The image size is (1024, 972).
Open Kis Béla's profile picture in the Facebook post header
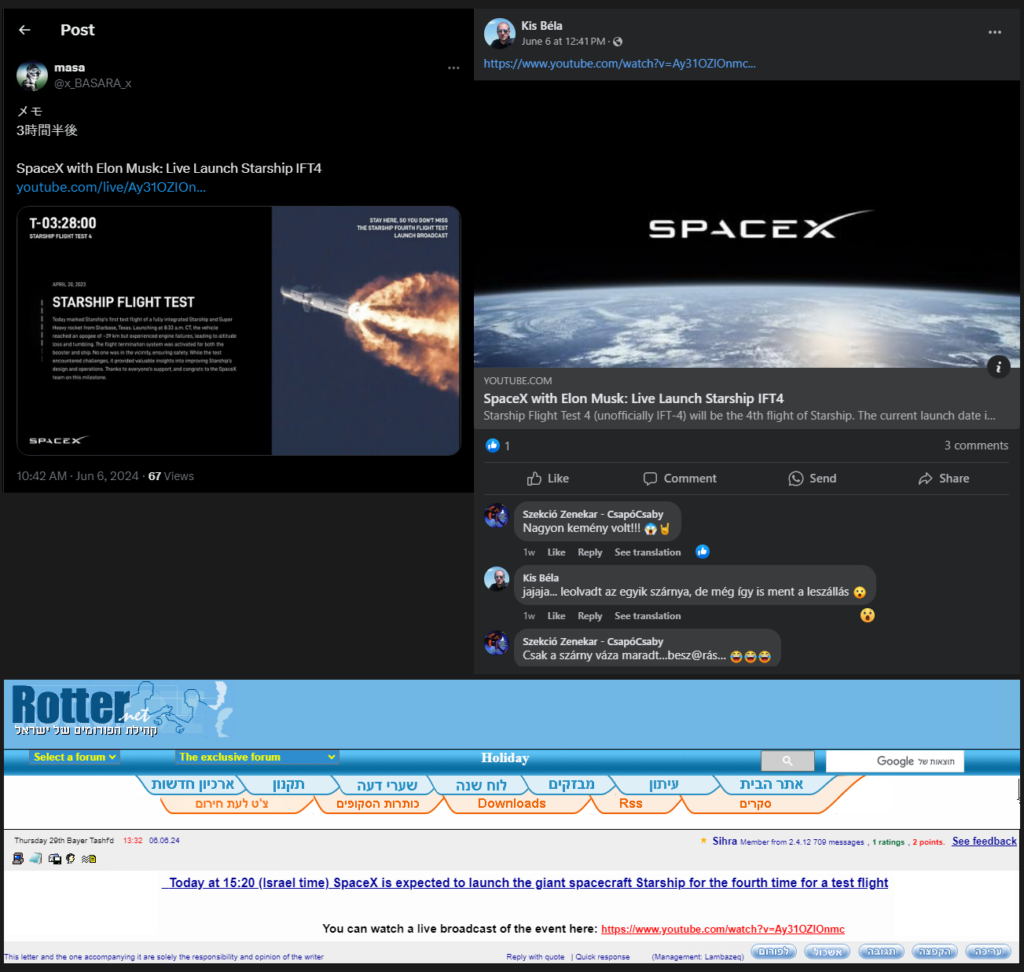pos(500,33)
